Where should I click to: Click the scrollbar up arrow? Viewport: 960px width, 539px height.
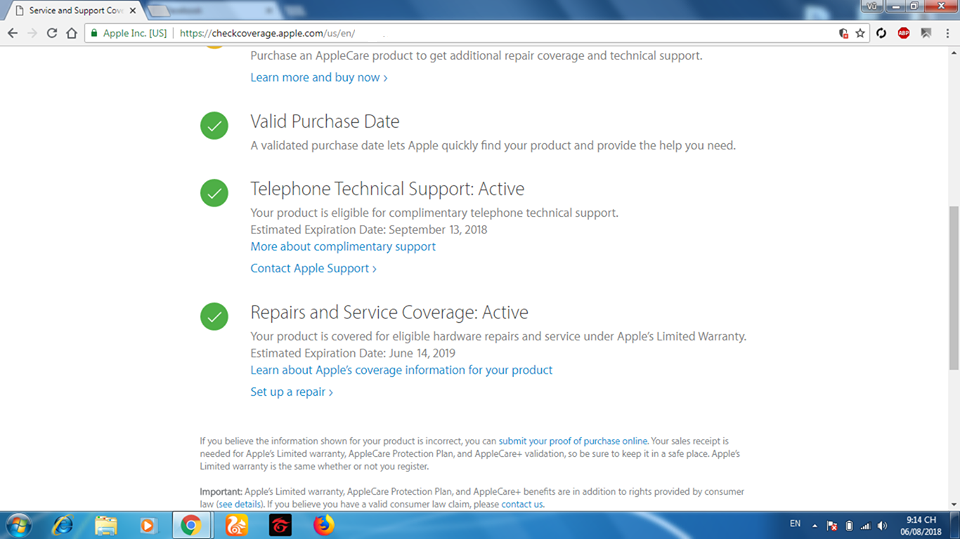click(x=954, y=53)
